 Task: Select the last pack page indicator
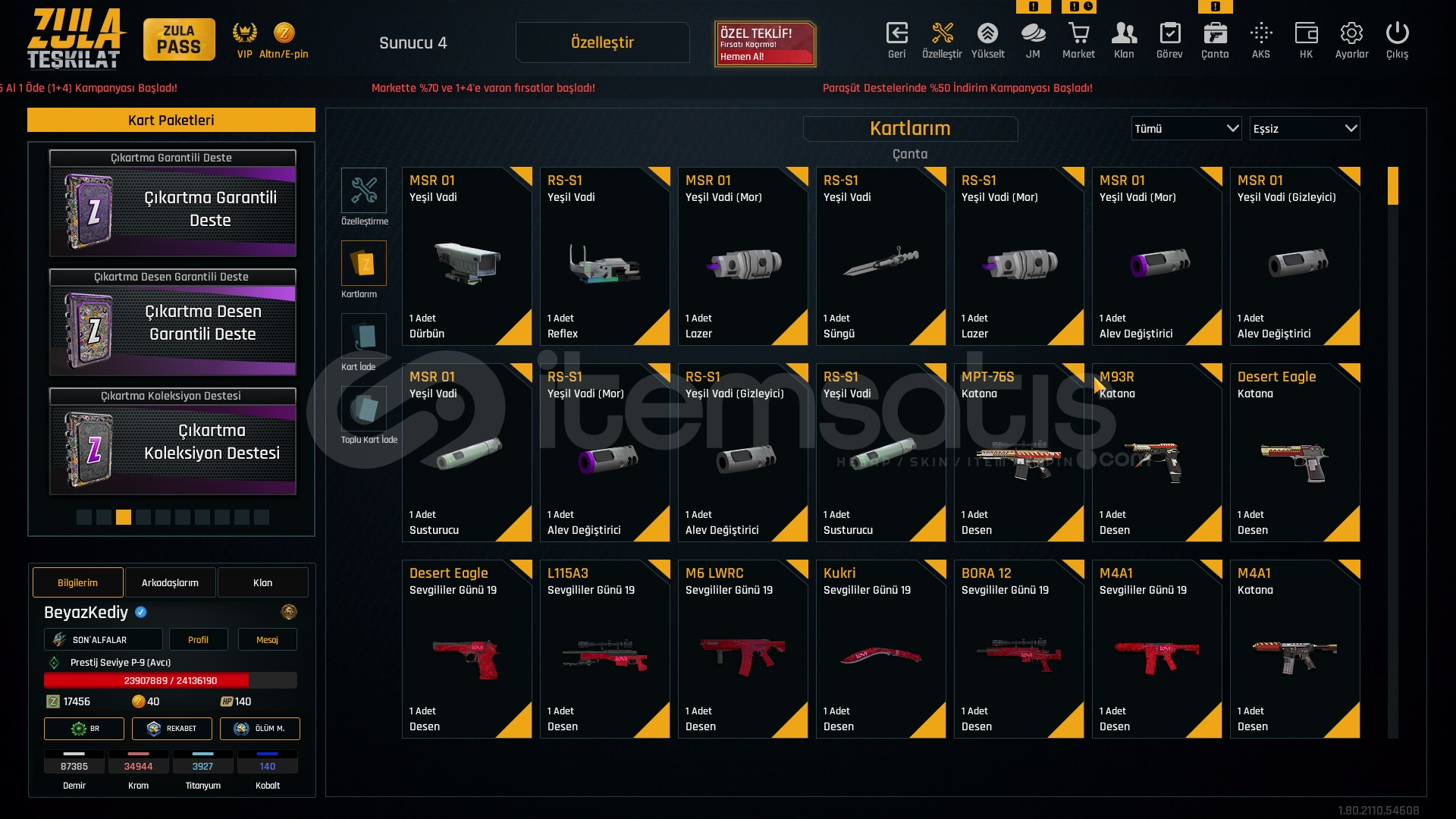262,517
